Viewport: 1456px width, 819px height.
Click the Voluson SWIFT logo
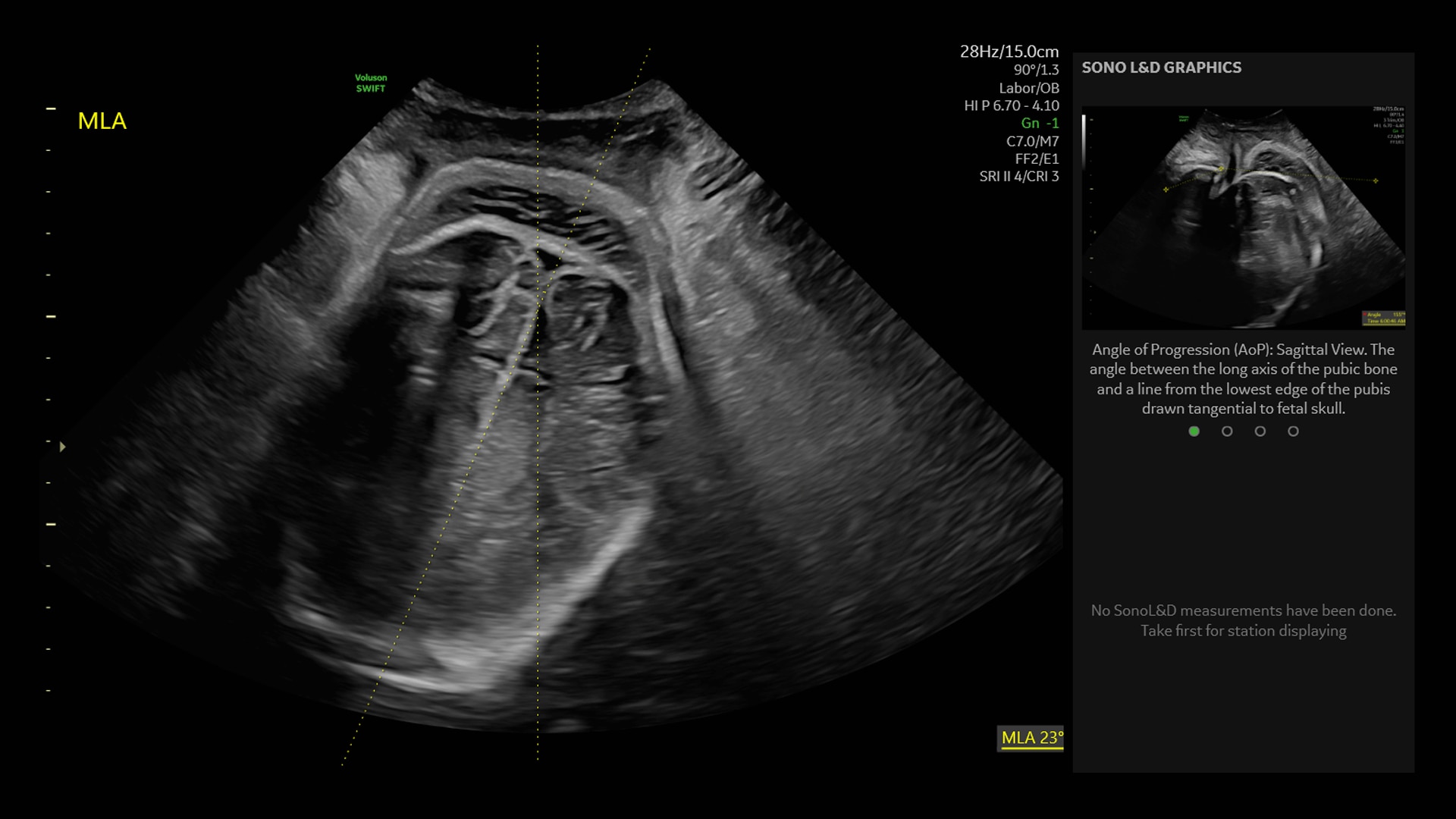(x=371, y=83)
